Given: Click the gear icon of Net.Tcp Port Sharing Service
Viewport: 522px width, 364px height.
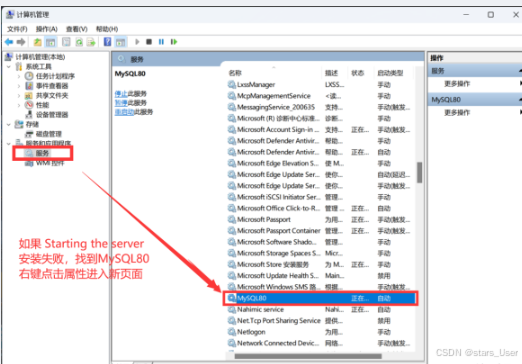Looking at the screenshot, I should click(x=232, y=321).
